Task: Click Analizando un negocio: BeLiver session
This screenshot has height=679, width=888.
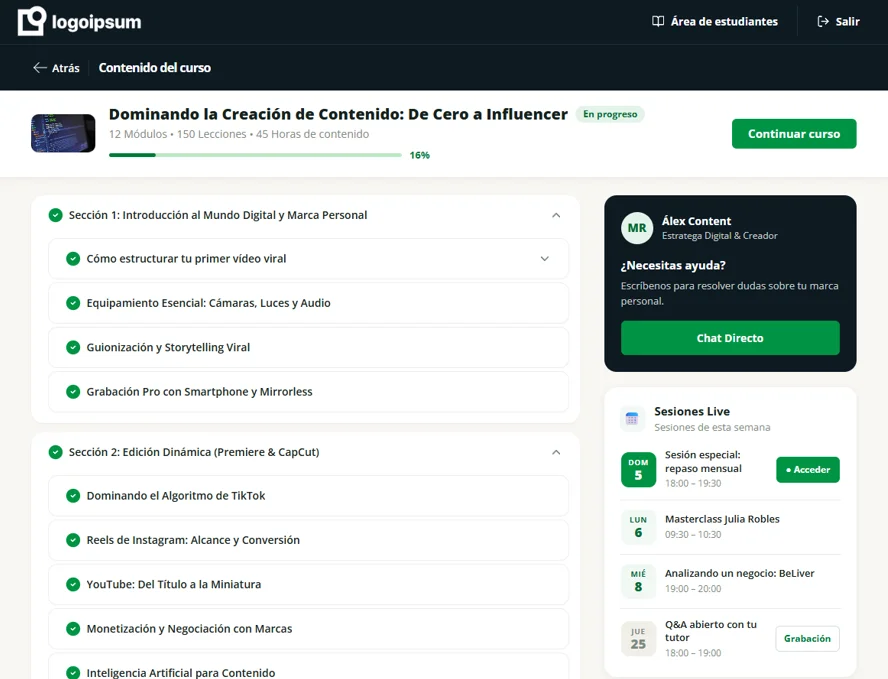Action: pyautogui.click(x=740, y=574)
